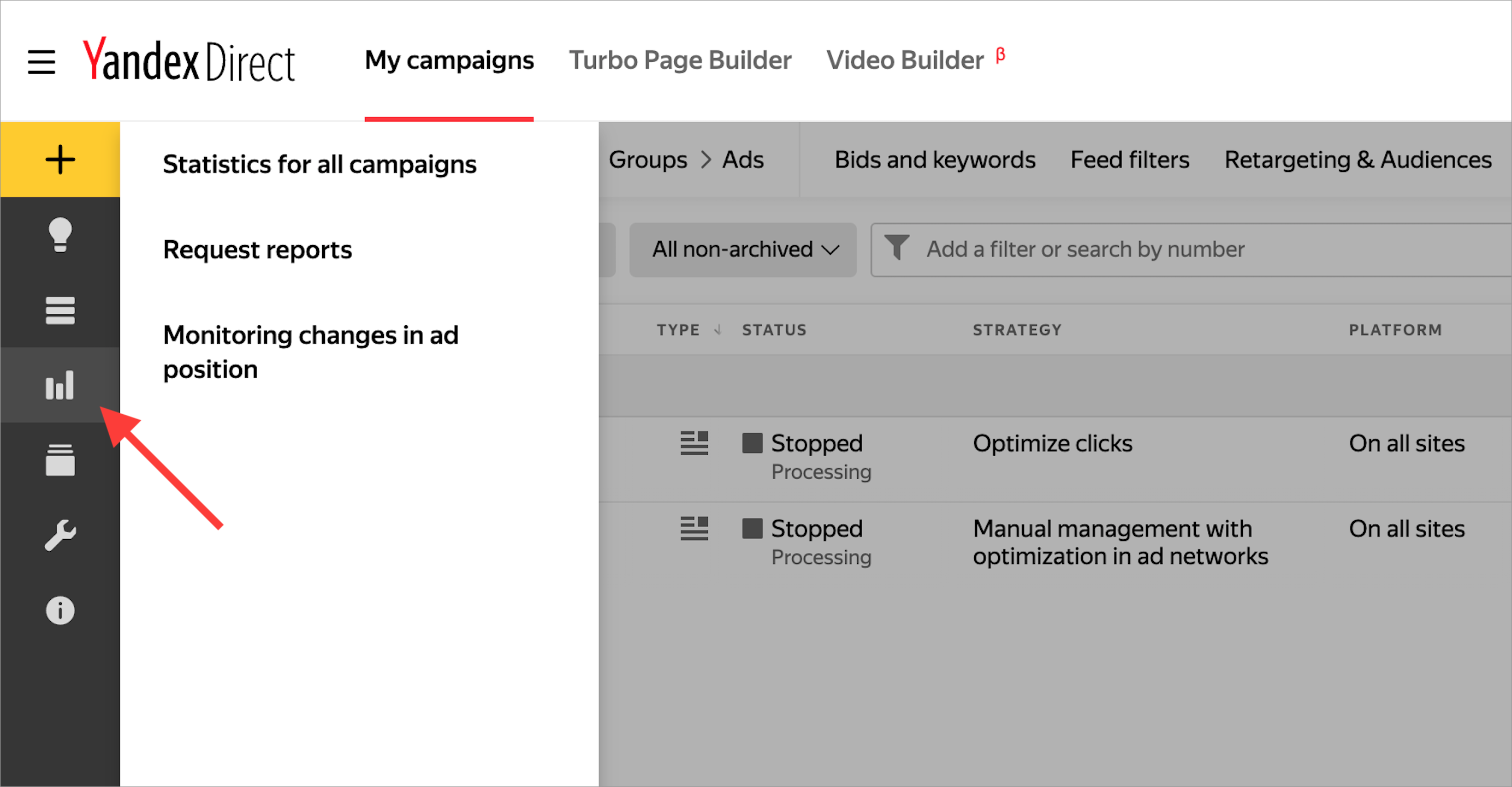The height and width of the screenshot is (787, 1512).
Task: Click campaign type icon for Optimize clicks row
Action: (695, 443)
